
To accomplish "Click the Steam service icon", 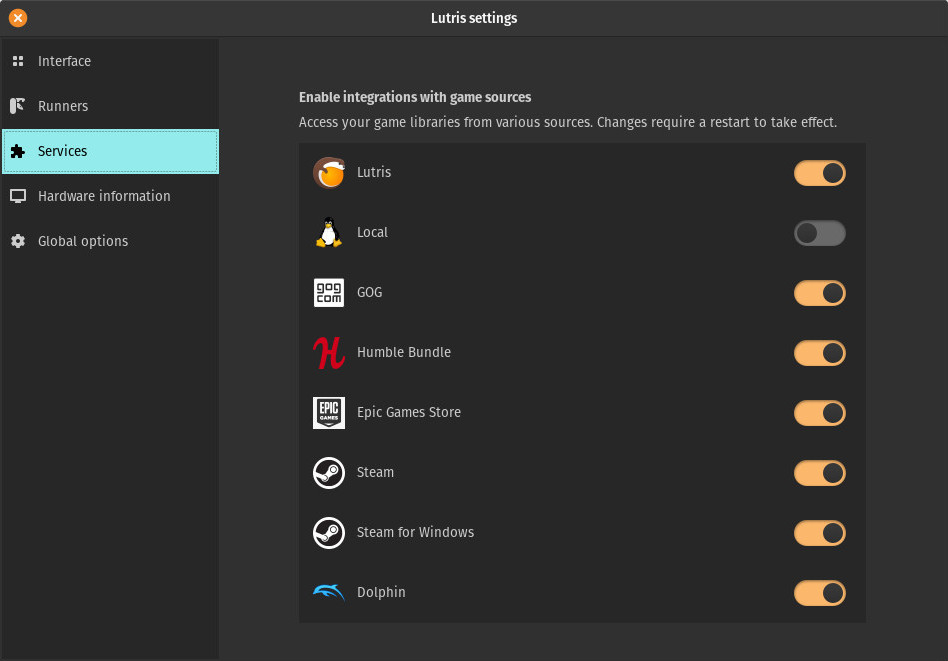I will (x=328, y=472).
